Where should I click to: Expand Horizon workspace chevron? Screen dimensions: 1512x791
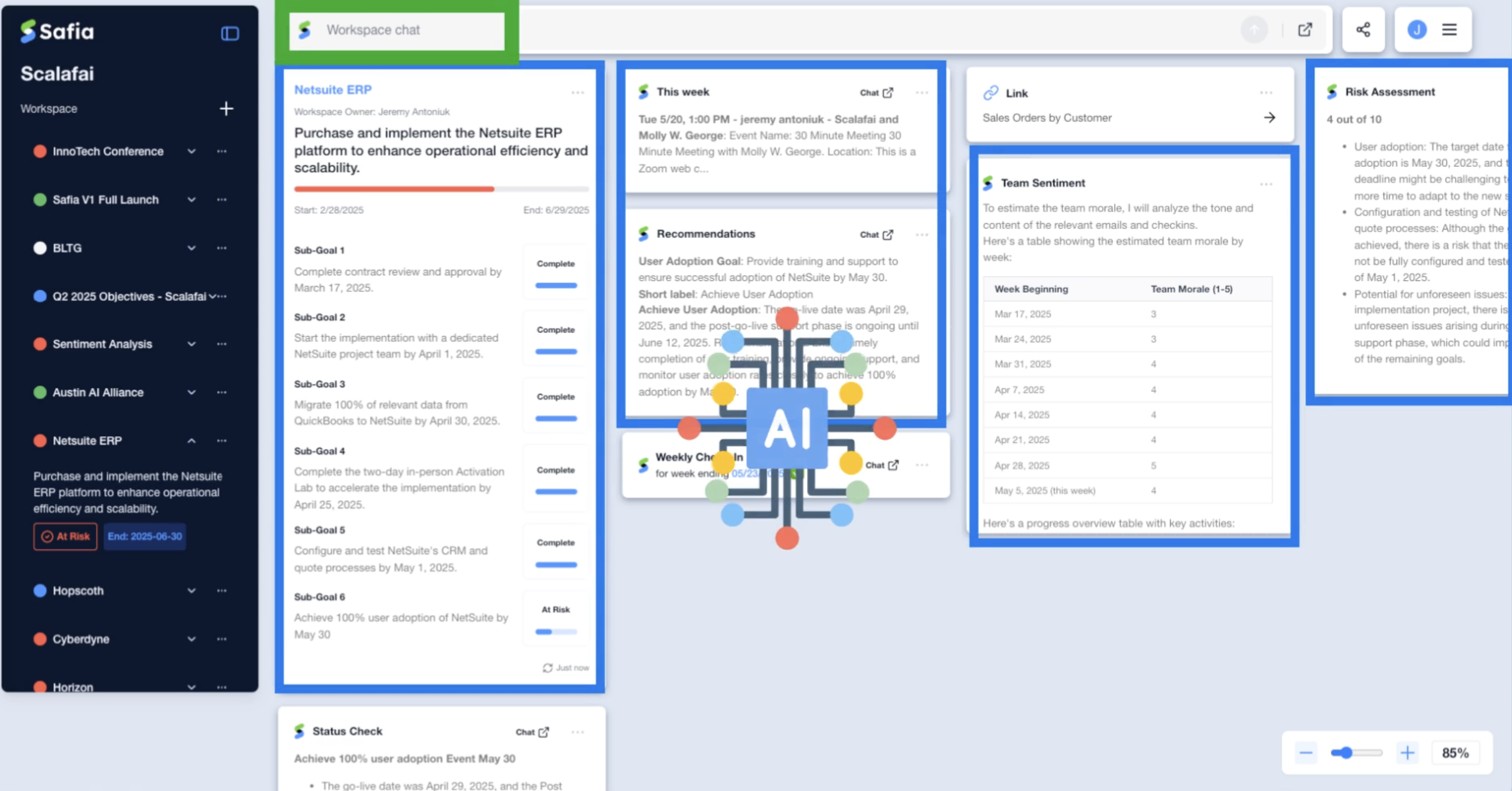(x=191, y=687)
